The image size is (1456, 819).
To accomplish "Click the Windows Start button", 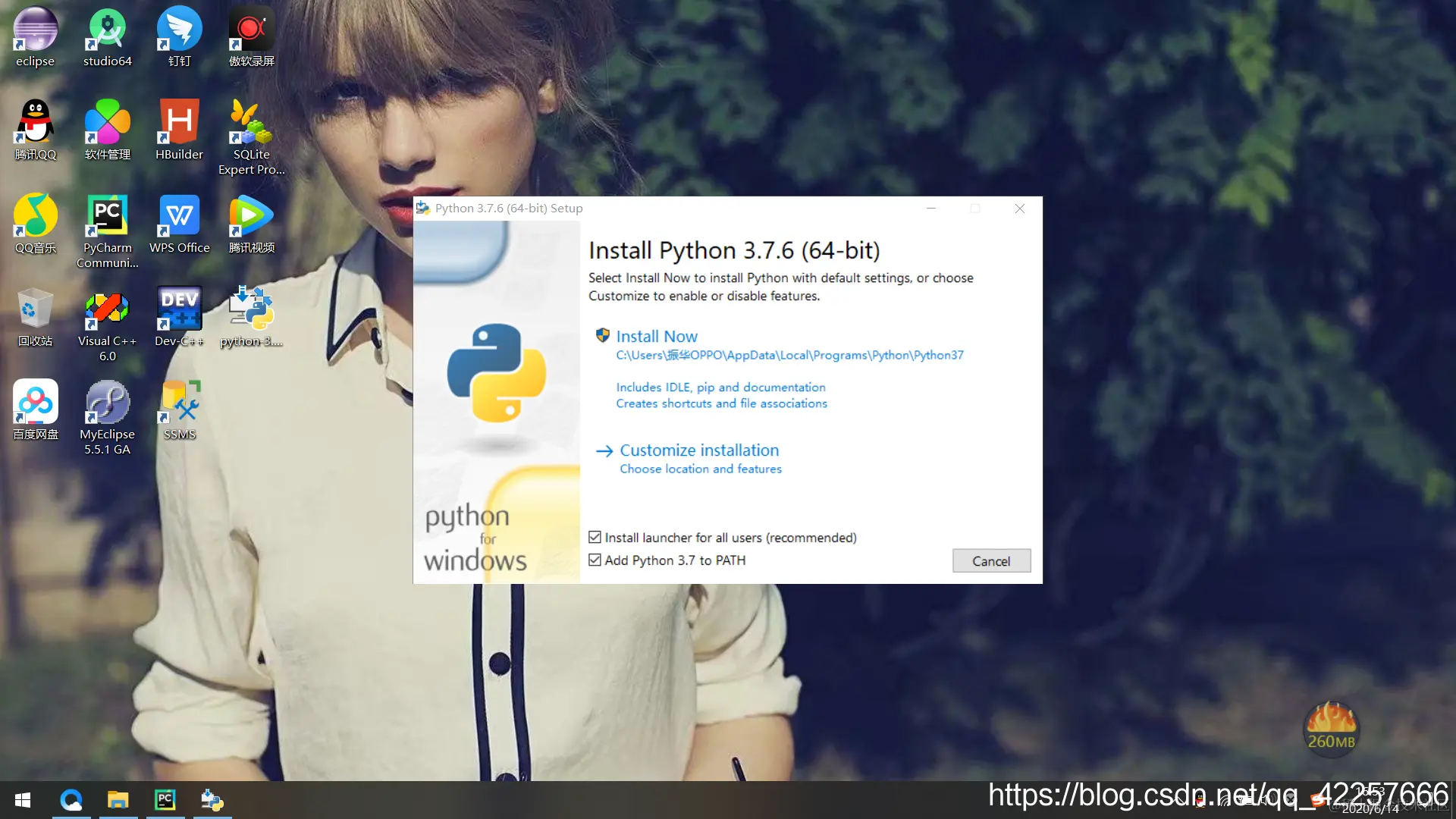I will tap(23, 800).
